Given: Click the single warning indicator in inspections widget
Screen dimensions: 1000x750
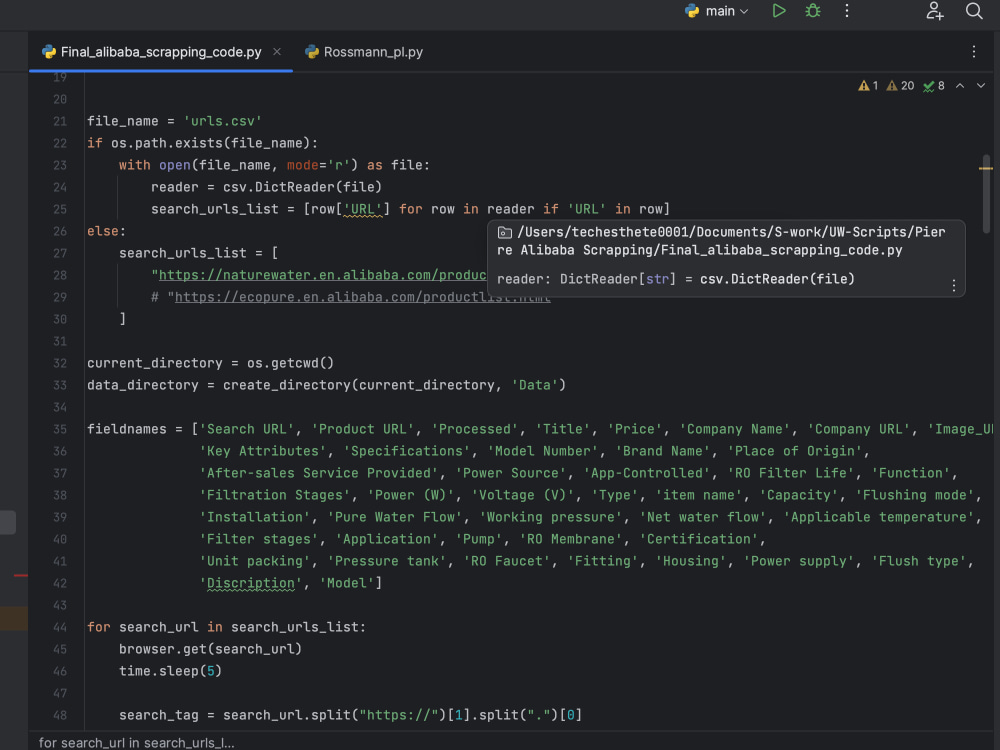Looking at the screenshot, I should pyautogui.click(x=868, y=86).
